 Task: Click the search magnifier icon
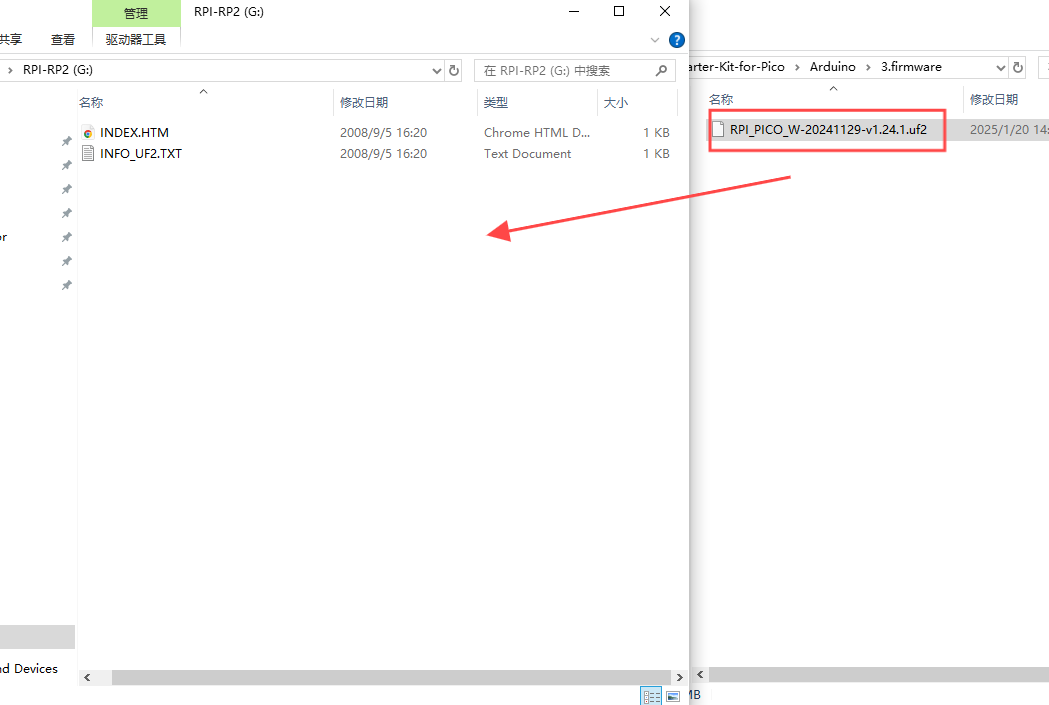pos(661,70)
